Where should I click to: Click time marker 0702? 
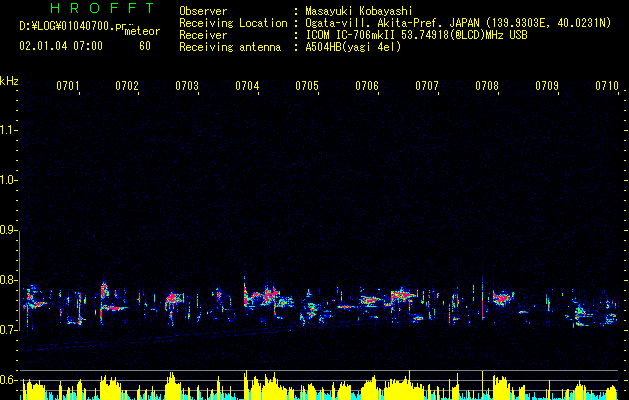[x=127, y=86]
